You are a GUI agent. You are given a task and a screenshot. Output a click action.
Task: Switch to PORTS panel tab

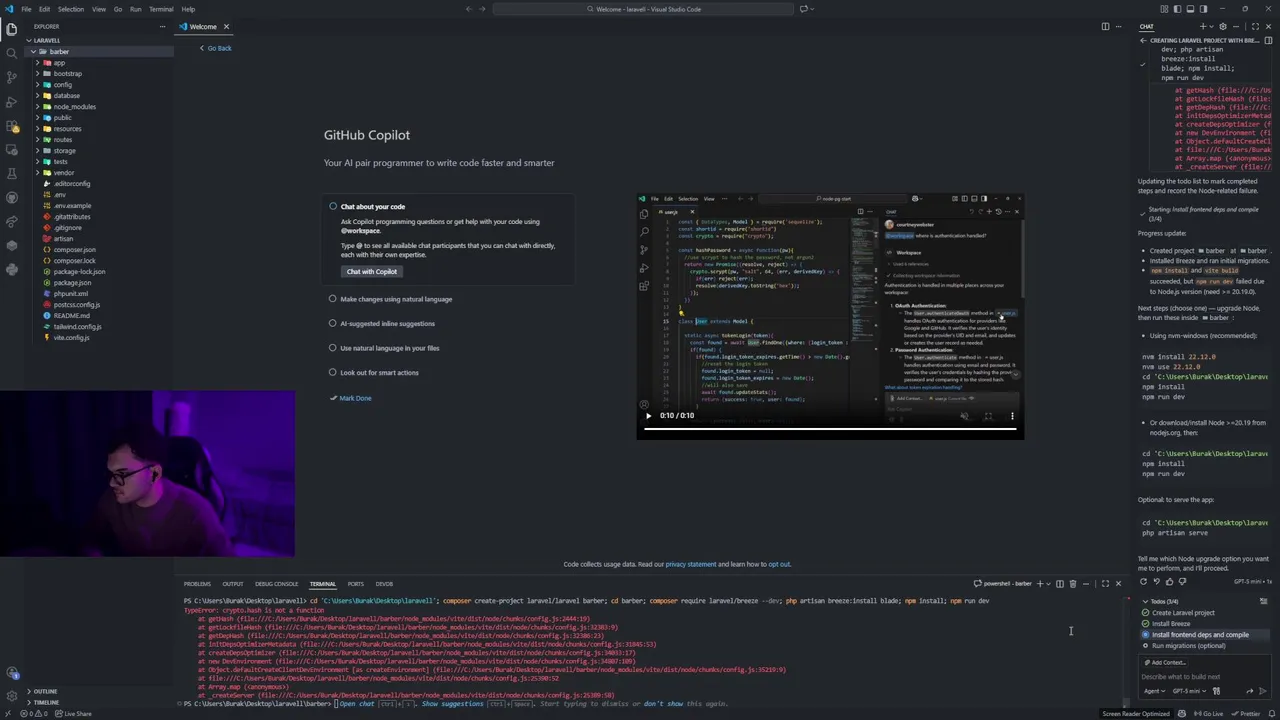[x=355, y=584]
